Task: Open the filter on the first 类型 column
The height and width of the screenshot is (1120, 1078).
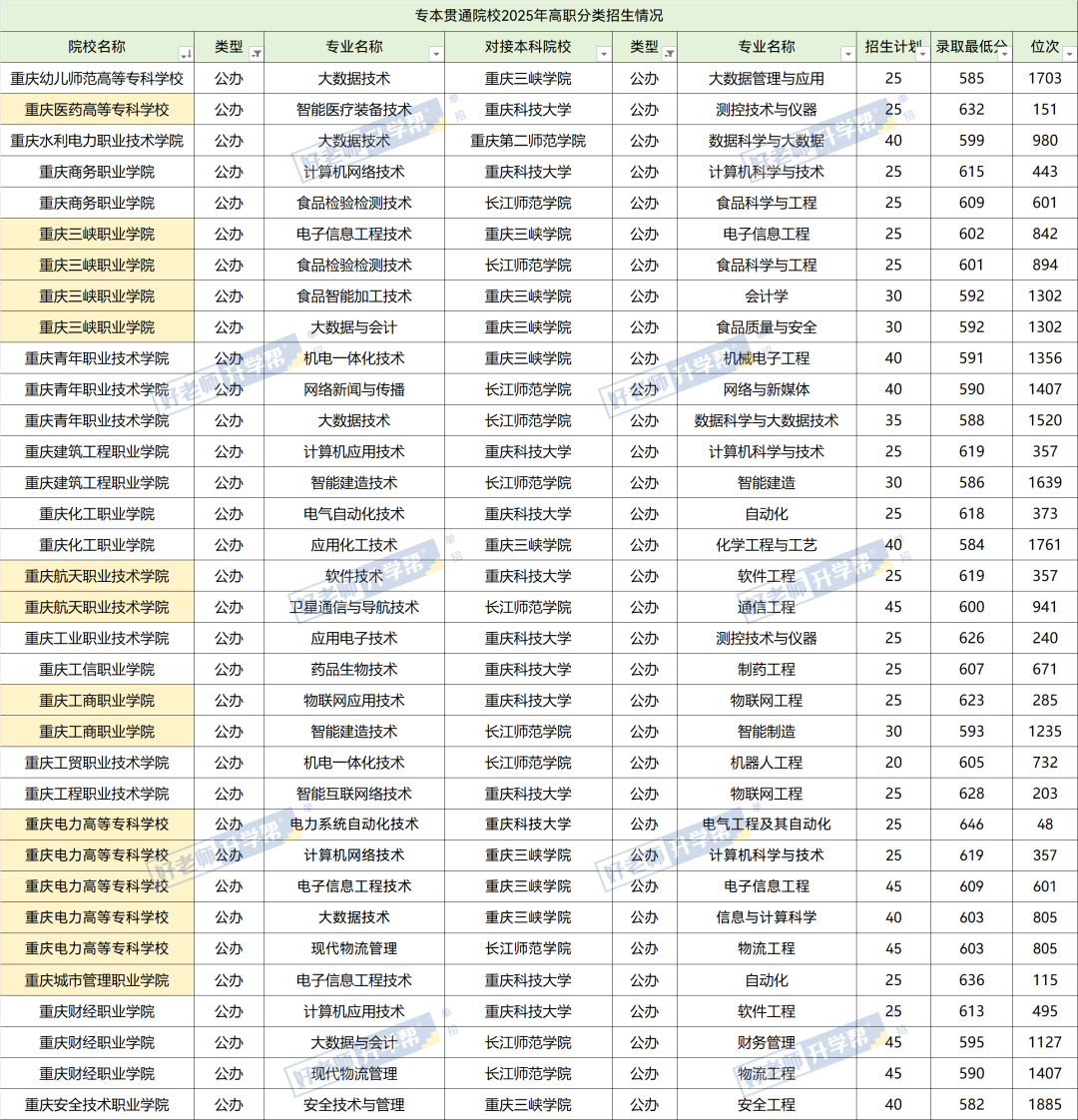Action: (256, 54)
